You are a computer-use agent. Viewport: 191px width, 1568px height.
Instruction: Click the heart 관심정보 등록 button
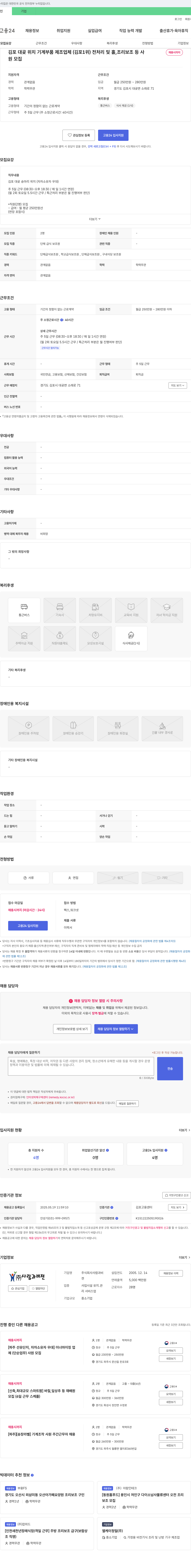[78, 135]
